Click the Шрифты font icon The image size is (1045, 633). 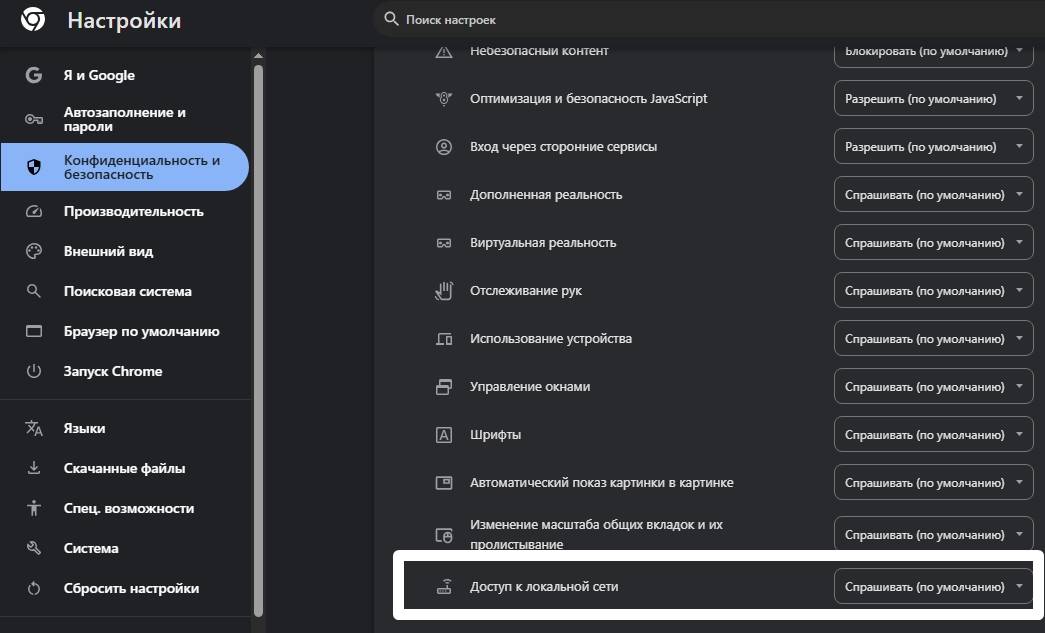[x=444, y=435]
